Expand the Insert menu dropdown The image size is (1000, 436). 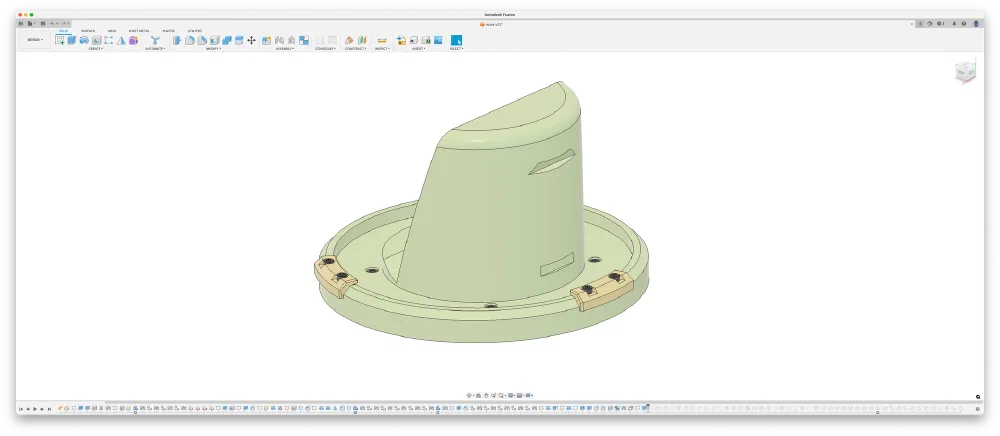[x=418, y=48]
